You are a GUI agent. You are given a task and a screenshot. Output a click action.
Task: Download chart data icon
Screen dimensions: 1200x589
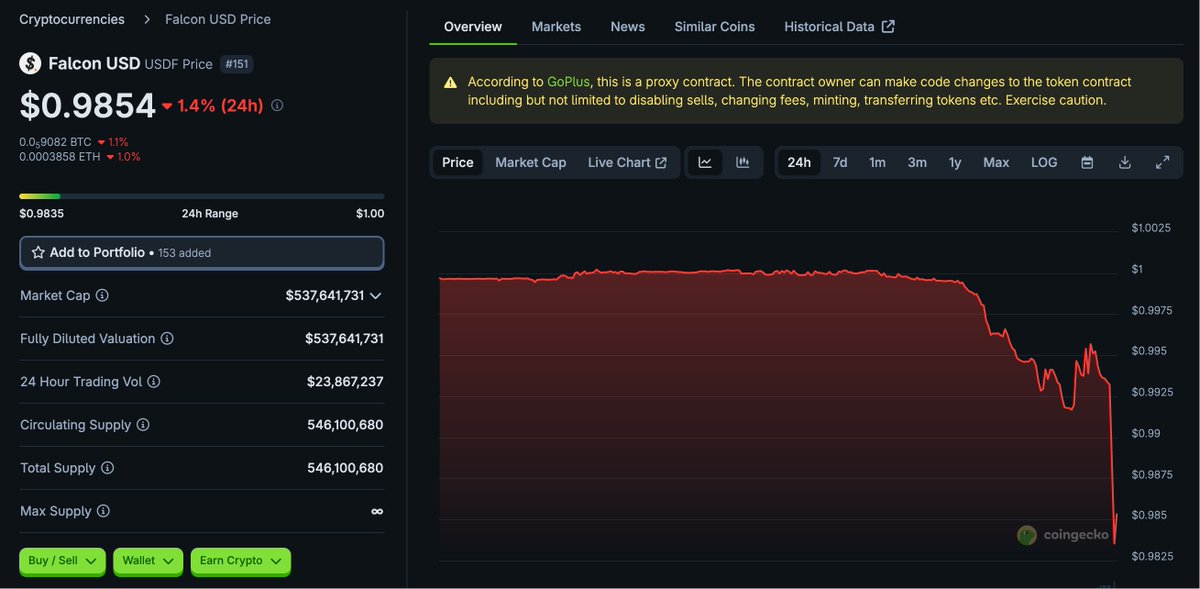pyautogui.click(x=1125, y=162)
